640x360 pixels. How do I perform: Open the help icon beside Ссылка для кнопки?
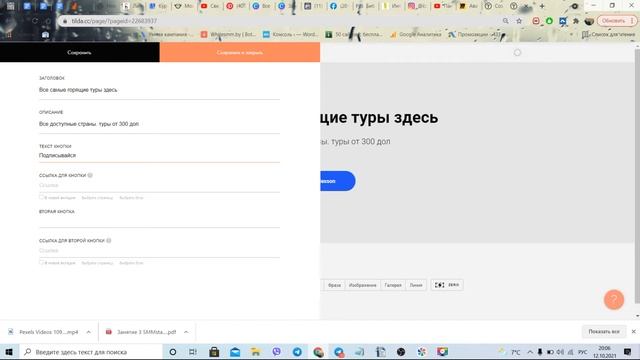[x=90, y=175]
